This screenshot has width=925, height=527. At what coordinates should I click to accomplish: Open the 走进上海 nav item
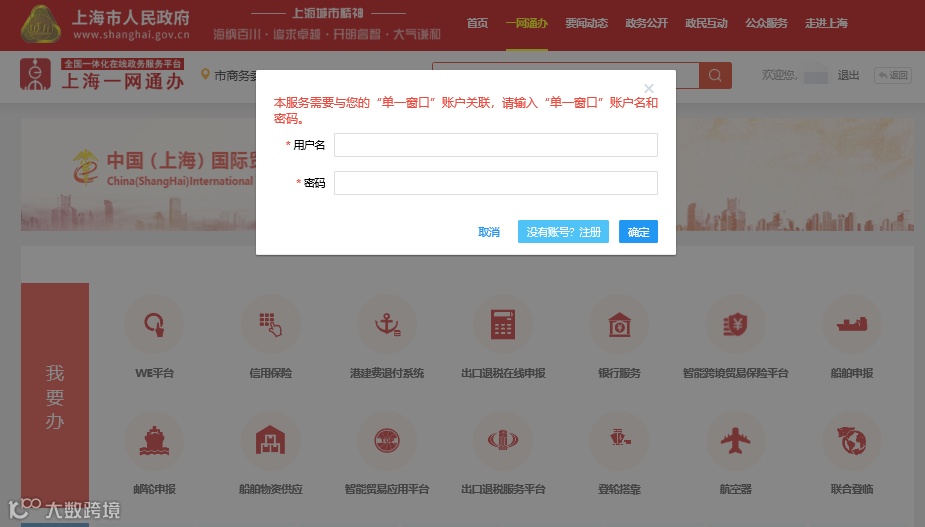pyautogui.click(x=826, y=23)
